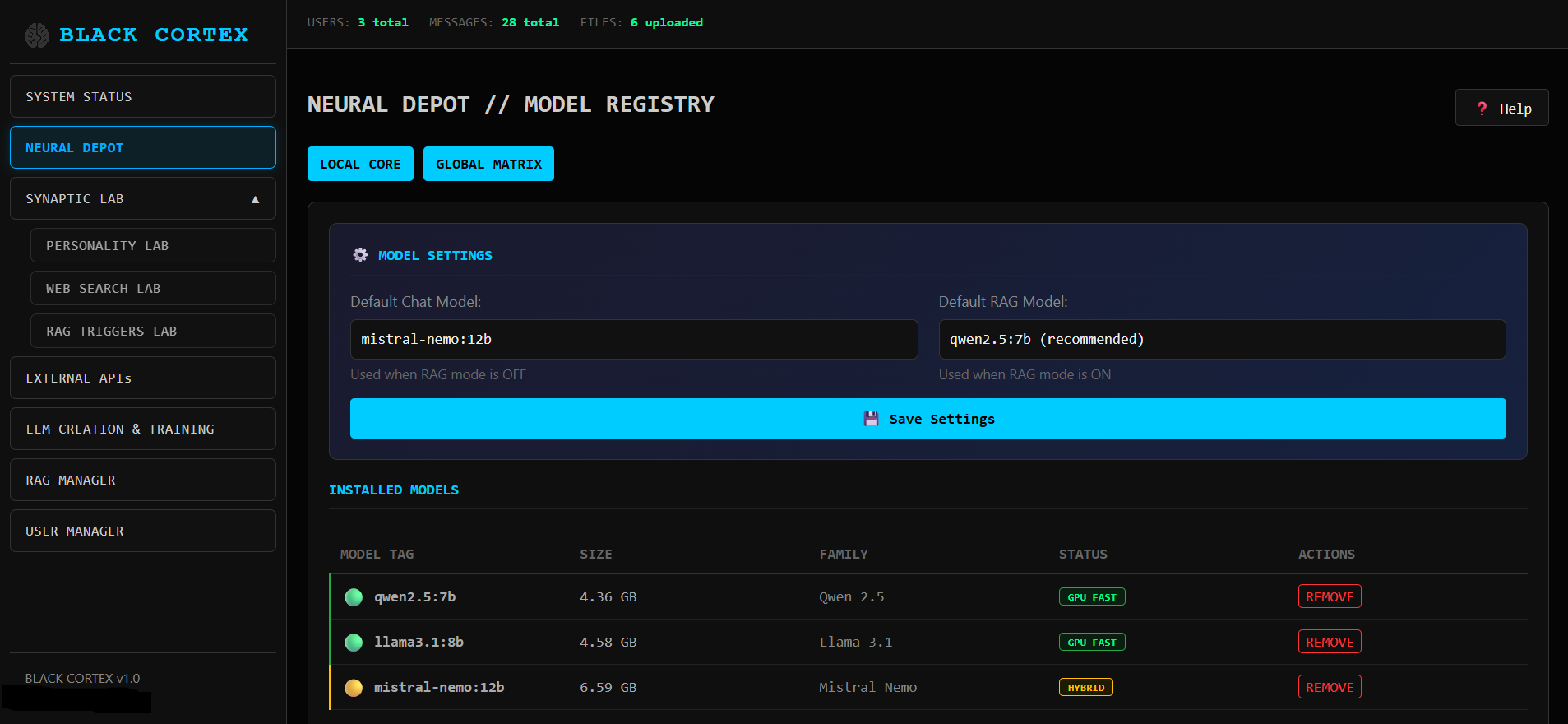Open System Status in the sidebar

tap(142, 97)
